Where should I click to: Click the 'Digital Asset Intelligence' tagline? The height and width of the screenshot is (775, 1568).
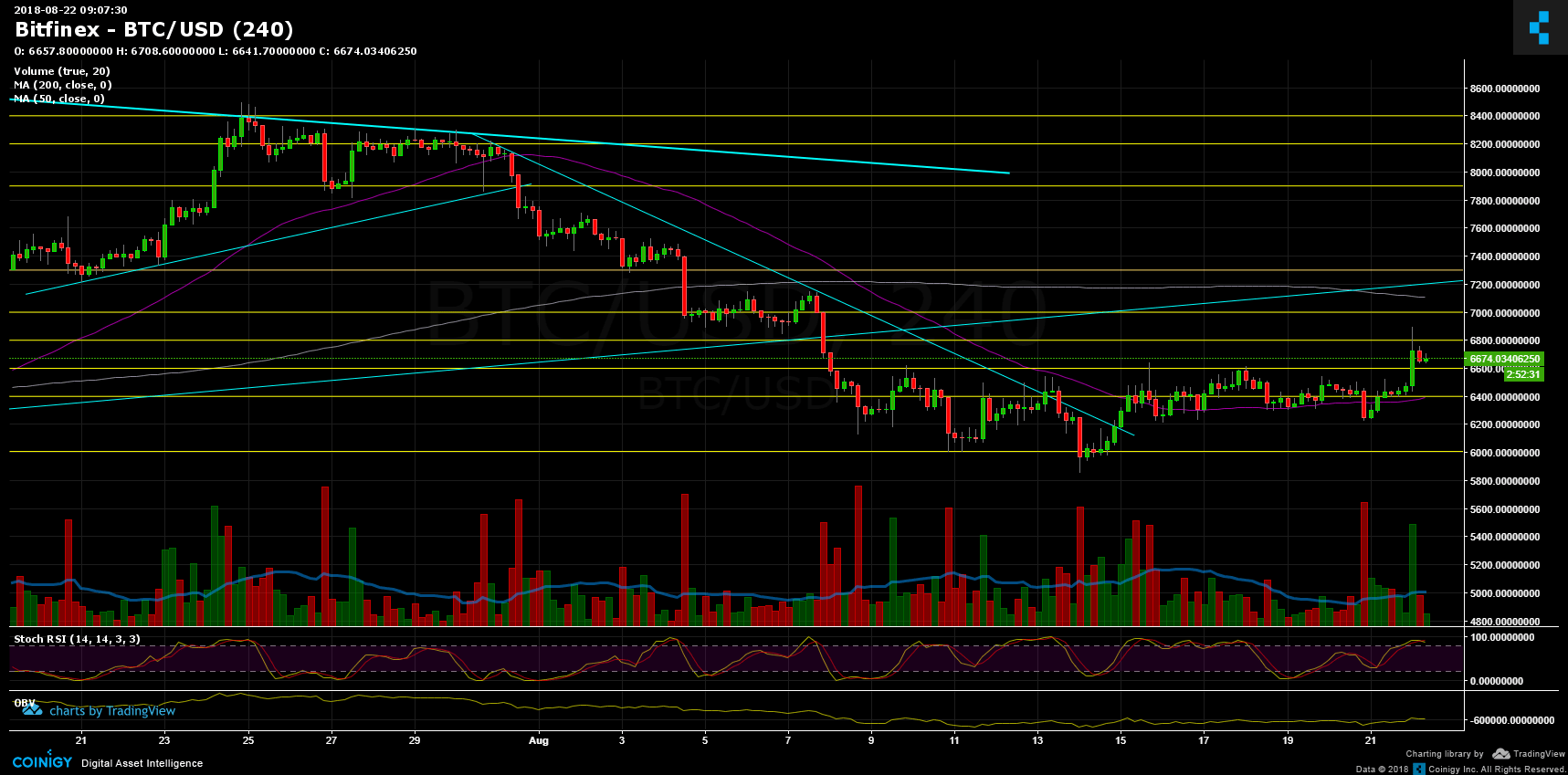pyautogui.click(x=142, y=763)
